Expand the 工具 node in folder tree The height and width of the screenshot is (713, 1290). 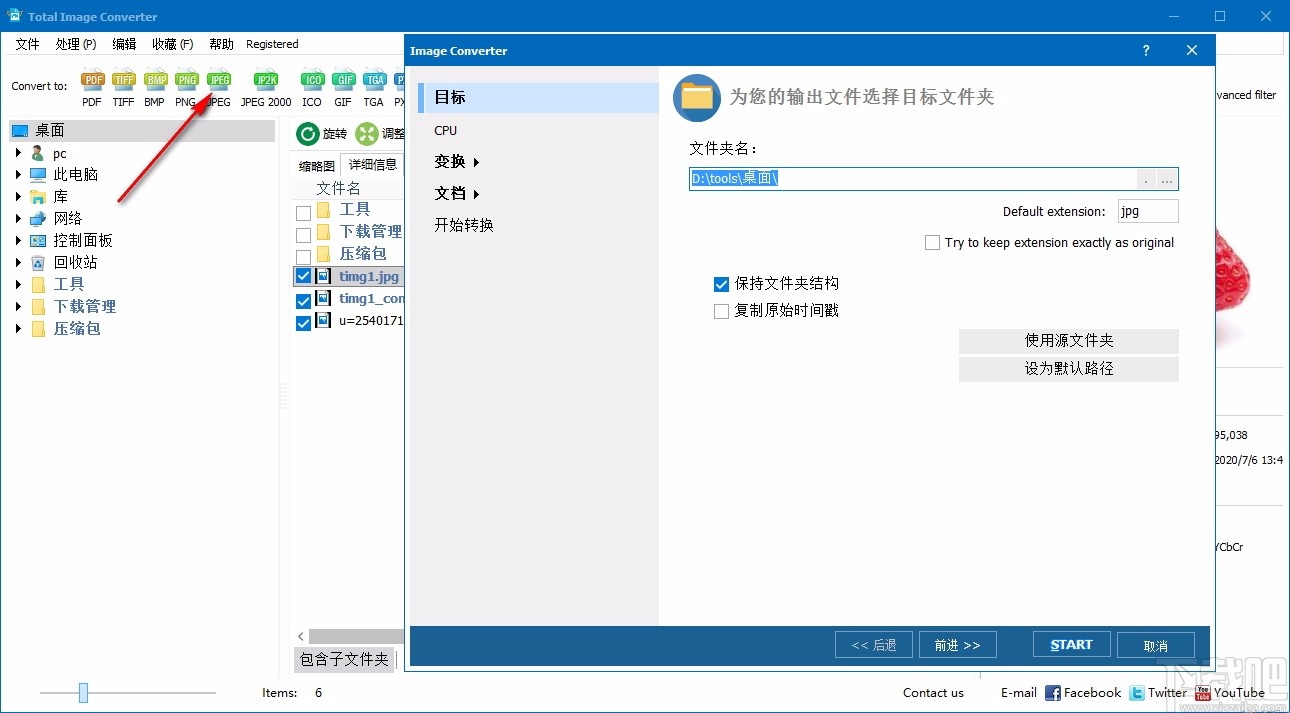18,284
